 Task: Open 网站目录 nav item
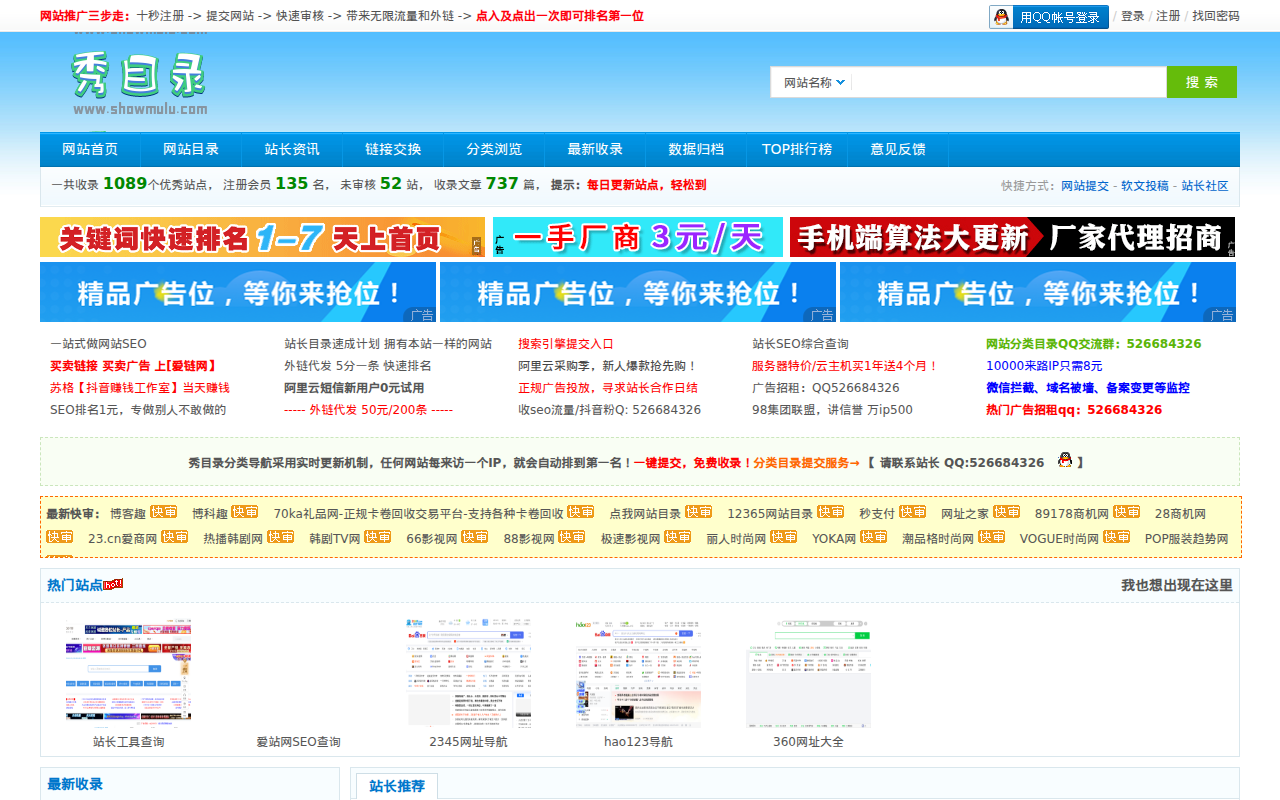coord(191,150)
